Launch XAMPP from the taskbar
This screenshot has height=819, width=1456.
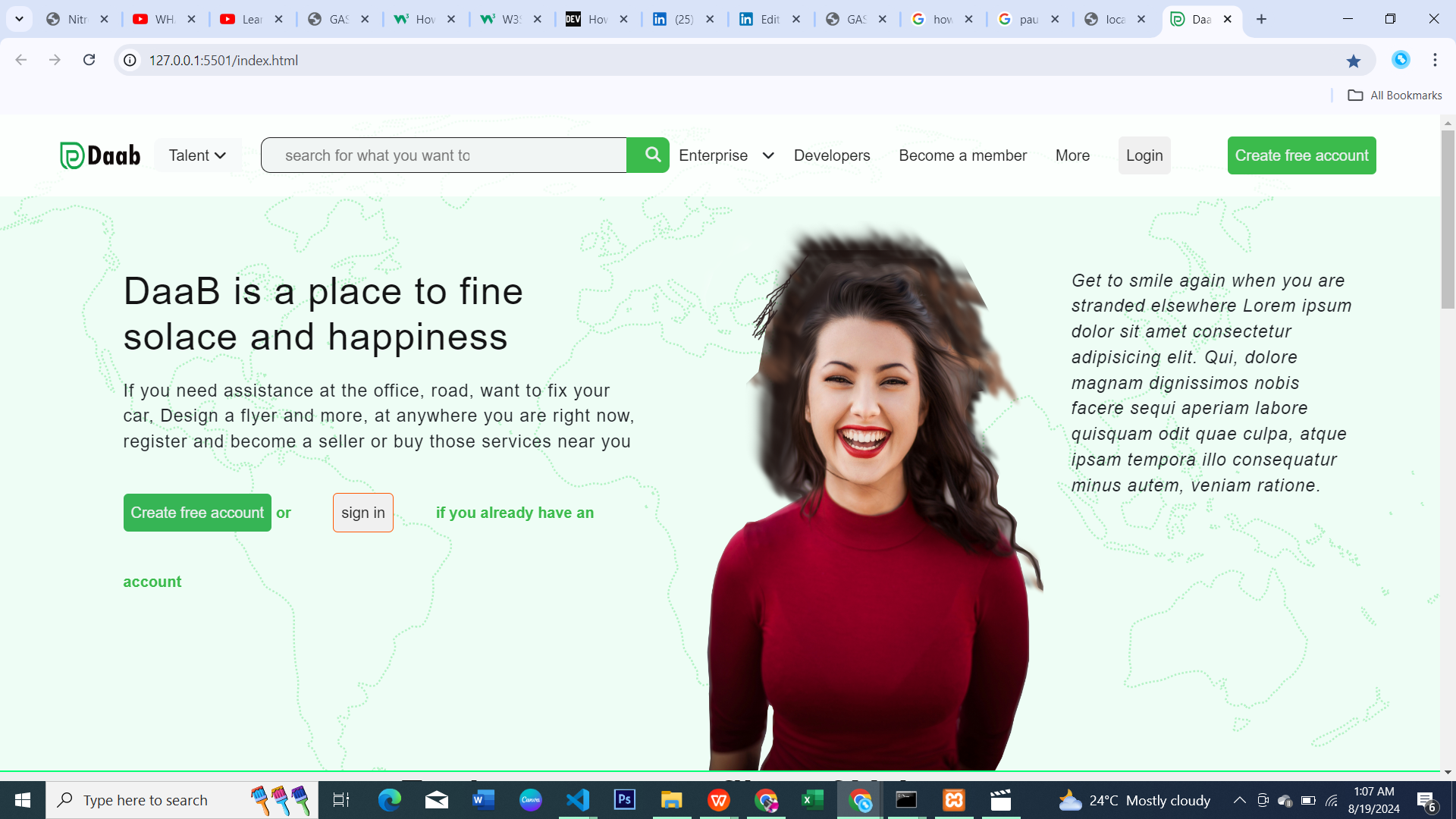954,800
